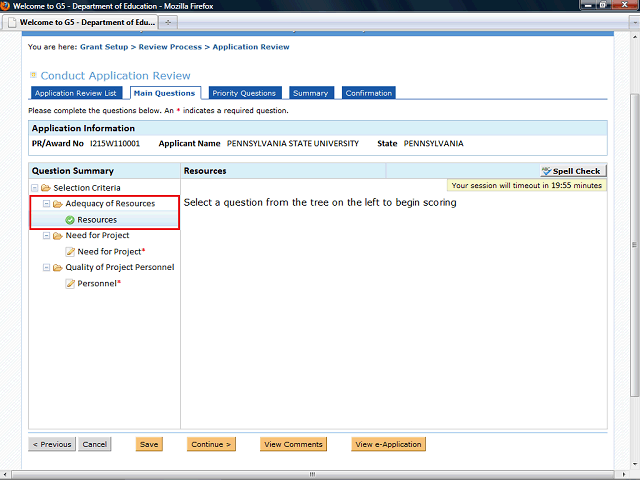Open a new browser tab with plus icon
Screen dimensions: 640x480
pyautogui.click(x=168, y=22)
